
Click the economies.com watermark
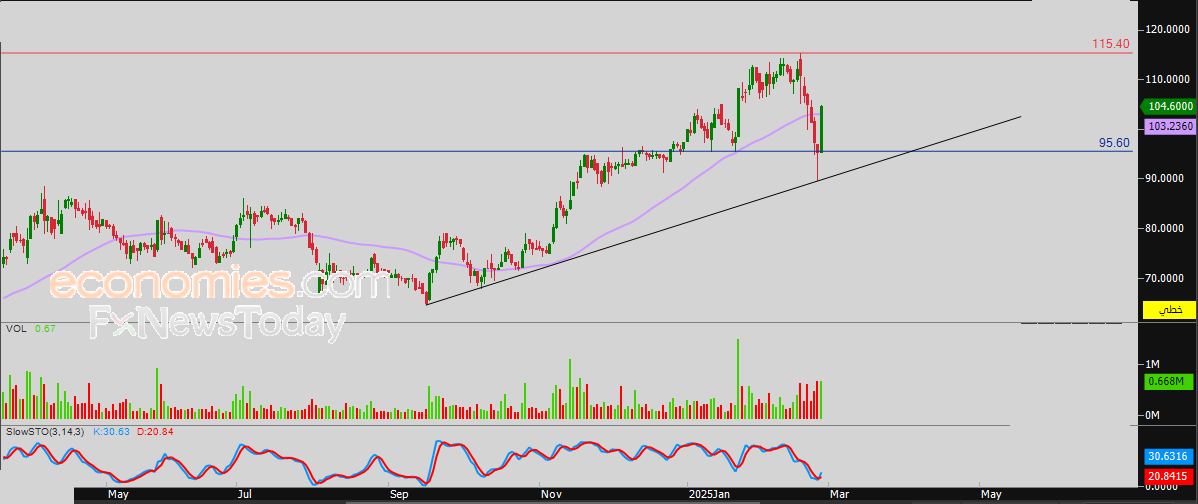219,286
